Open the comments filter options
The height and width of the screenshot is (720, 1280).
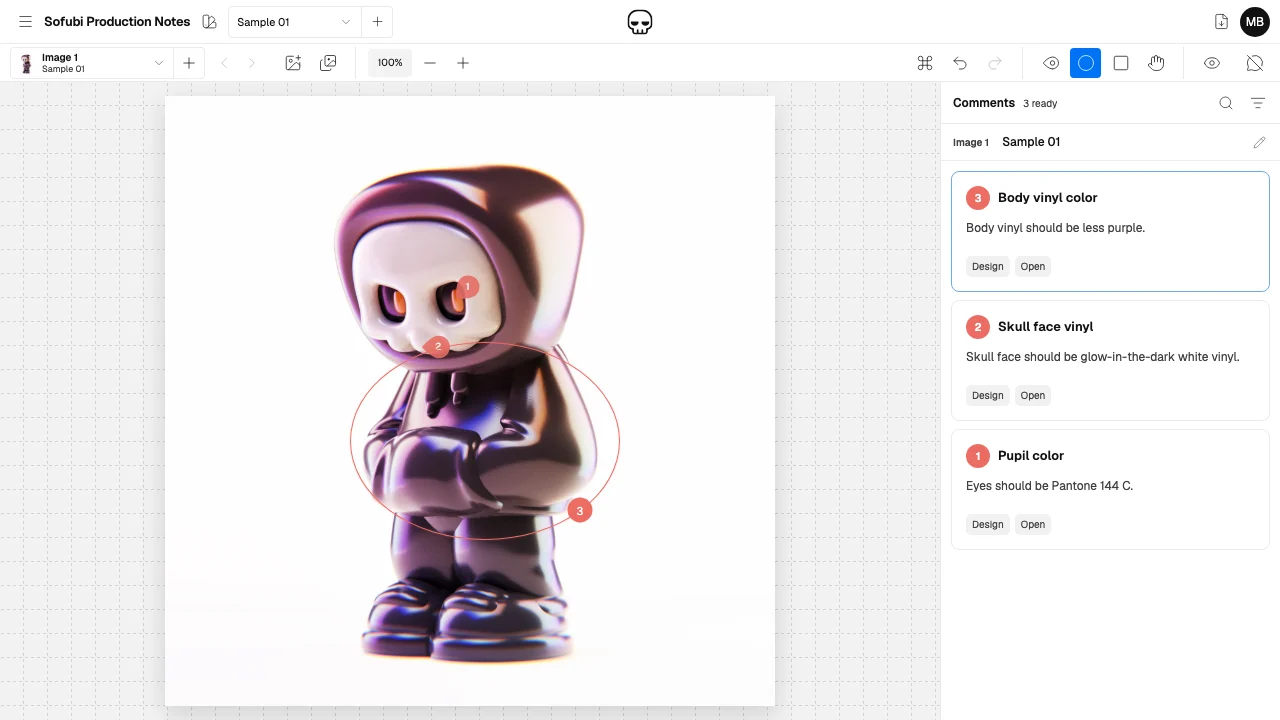point(1258,103)
